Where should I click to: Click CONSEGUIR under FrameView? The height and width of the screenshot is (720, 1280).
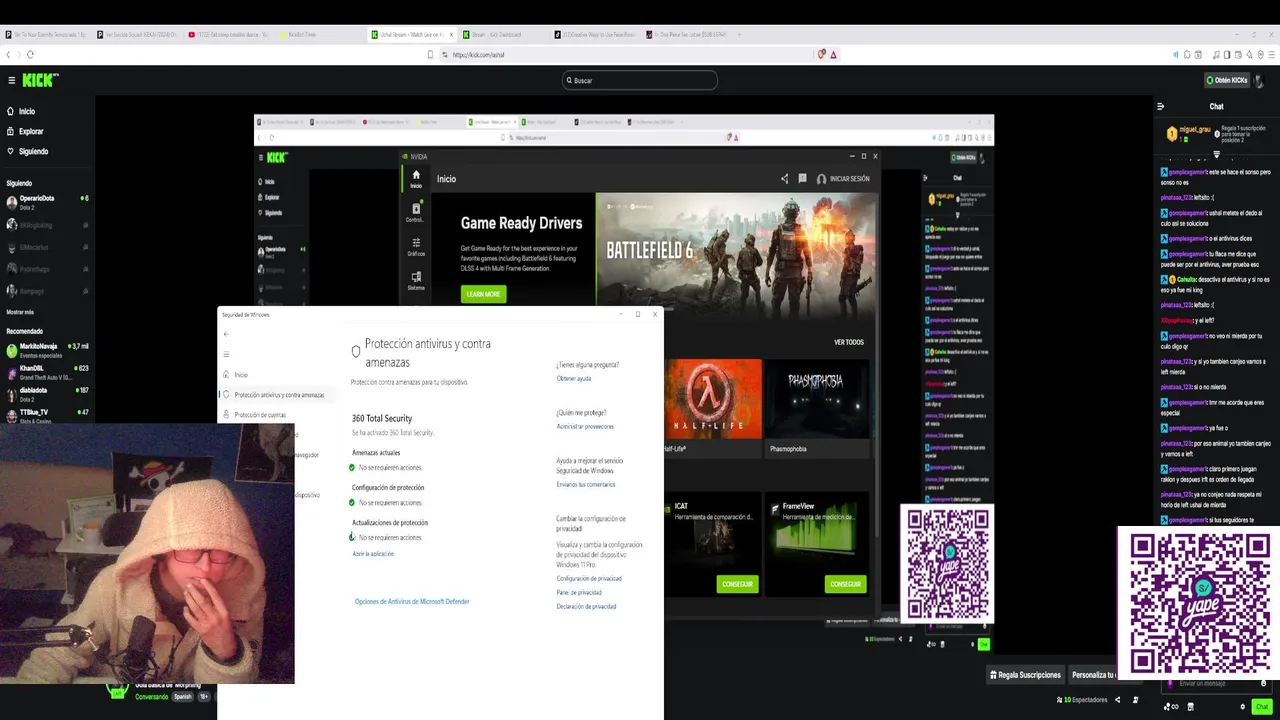[x=845, y=584]
